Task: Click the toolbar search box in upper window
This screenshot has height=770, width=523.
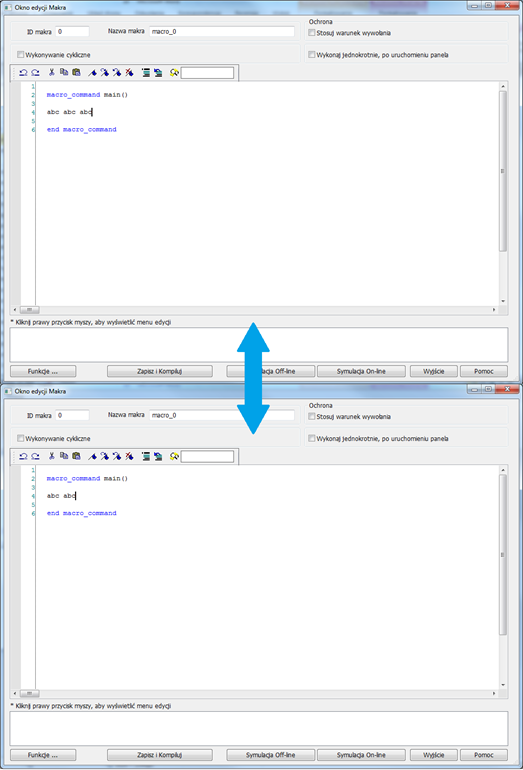Action: coord(207,73)
